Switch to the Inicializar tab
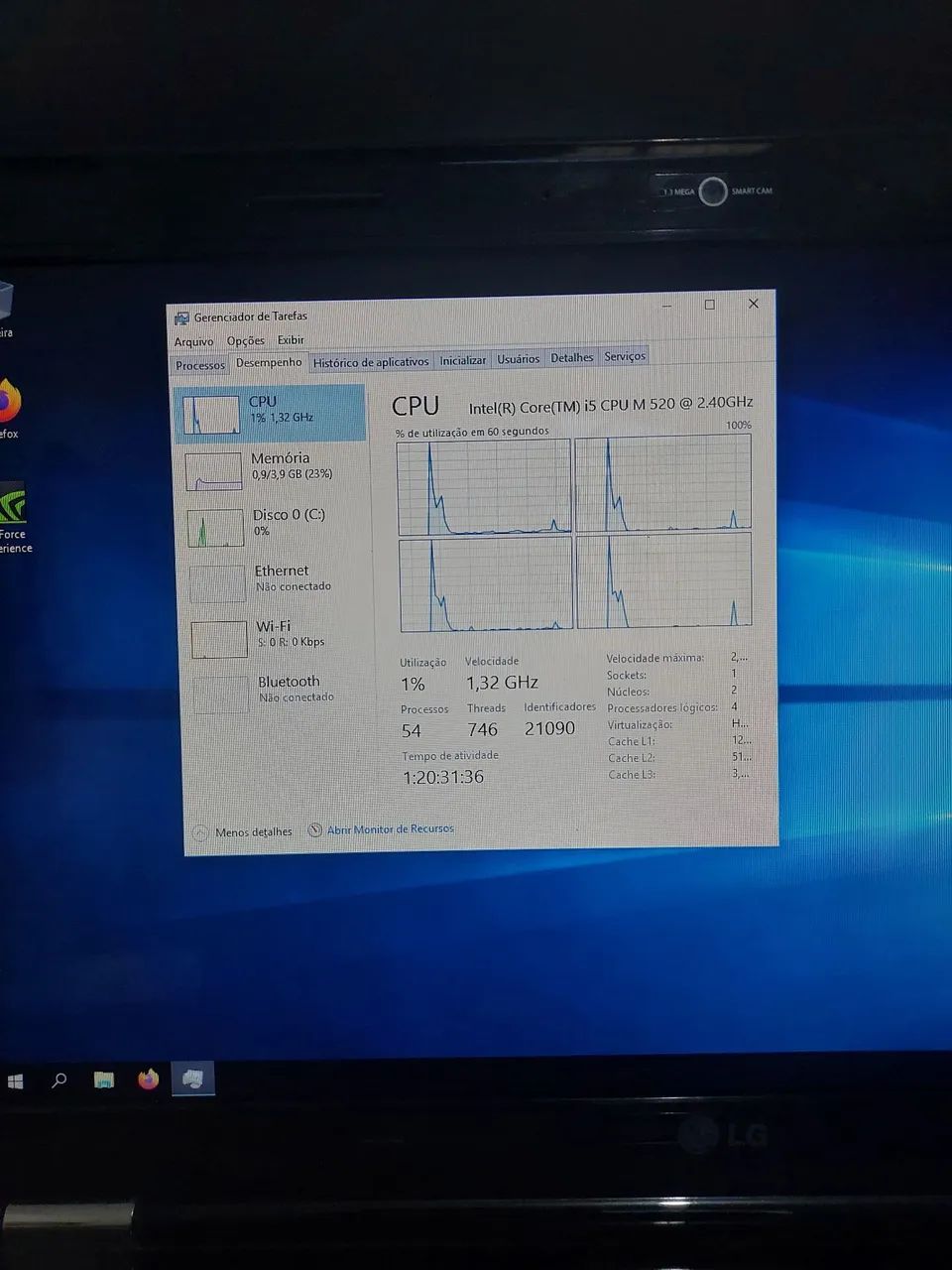Viewport: 952px width, 1270px height. click(x=463, y=360)
